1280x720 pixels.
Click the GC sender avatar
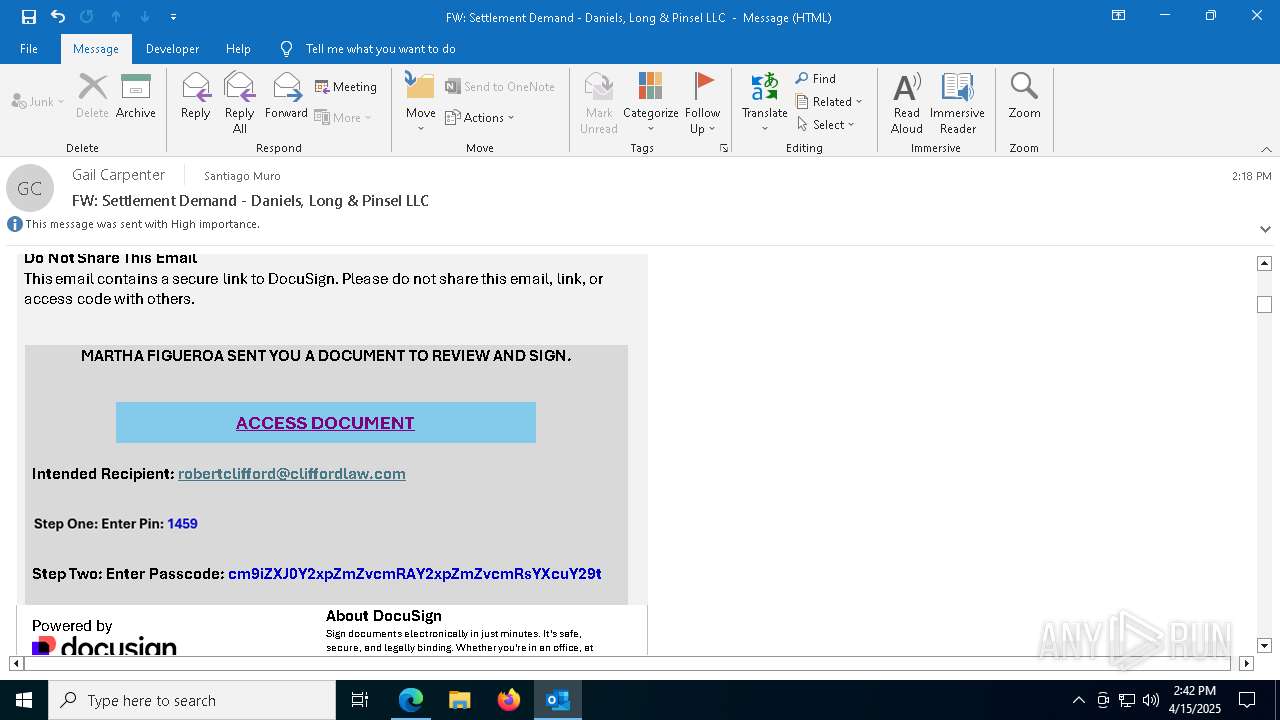click(x=30, y=188)
